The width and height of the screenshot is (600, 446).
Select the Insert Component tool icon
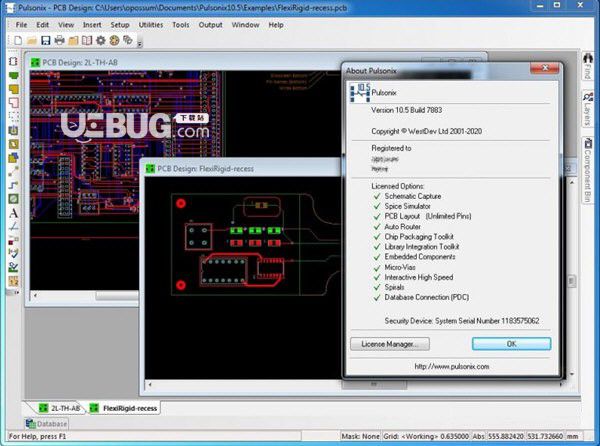(13, 62)
